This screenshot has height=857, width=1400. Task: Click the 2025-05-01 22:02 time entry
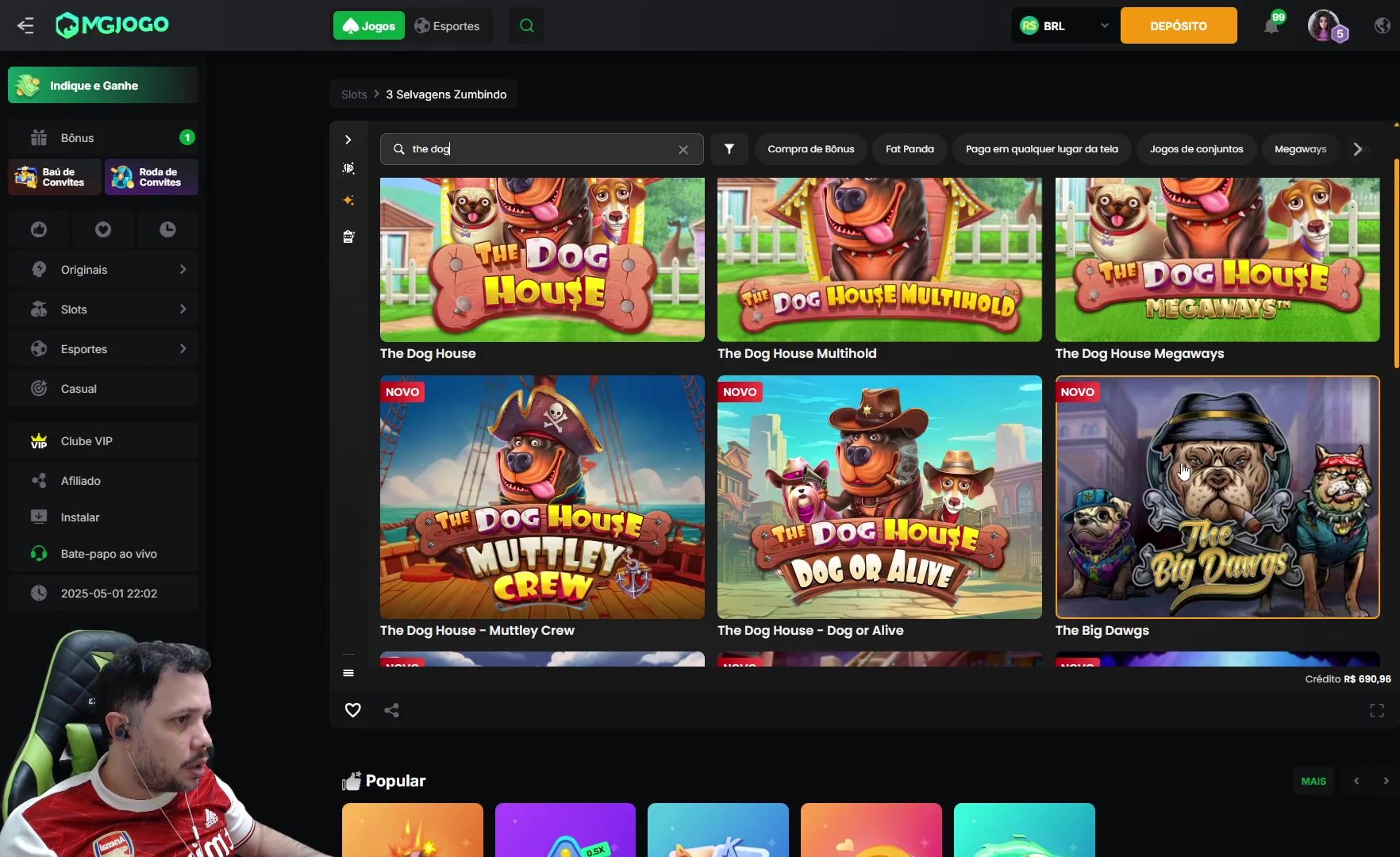point(103,594)
